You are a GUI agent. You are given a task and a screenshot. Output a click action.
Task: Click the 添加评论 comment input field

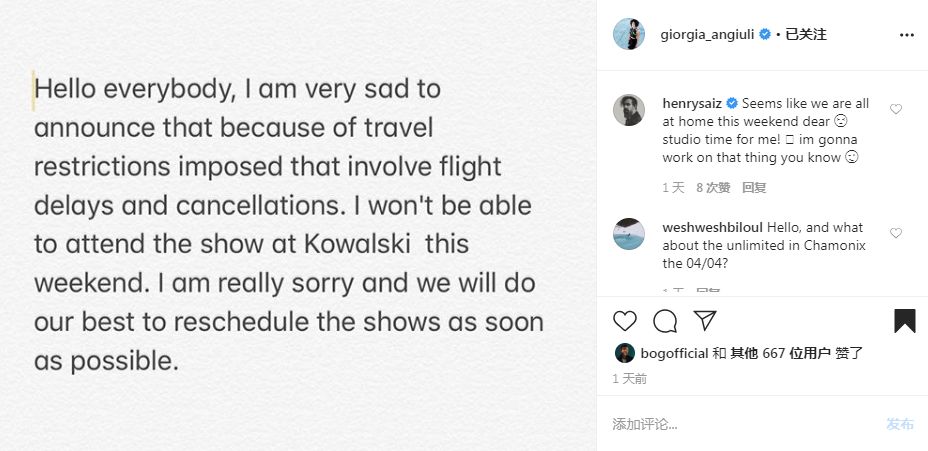[740, 424]
